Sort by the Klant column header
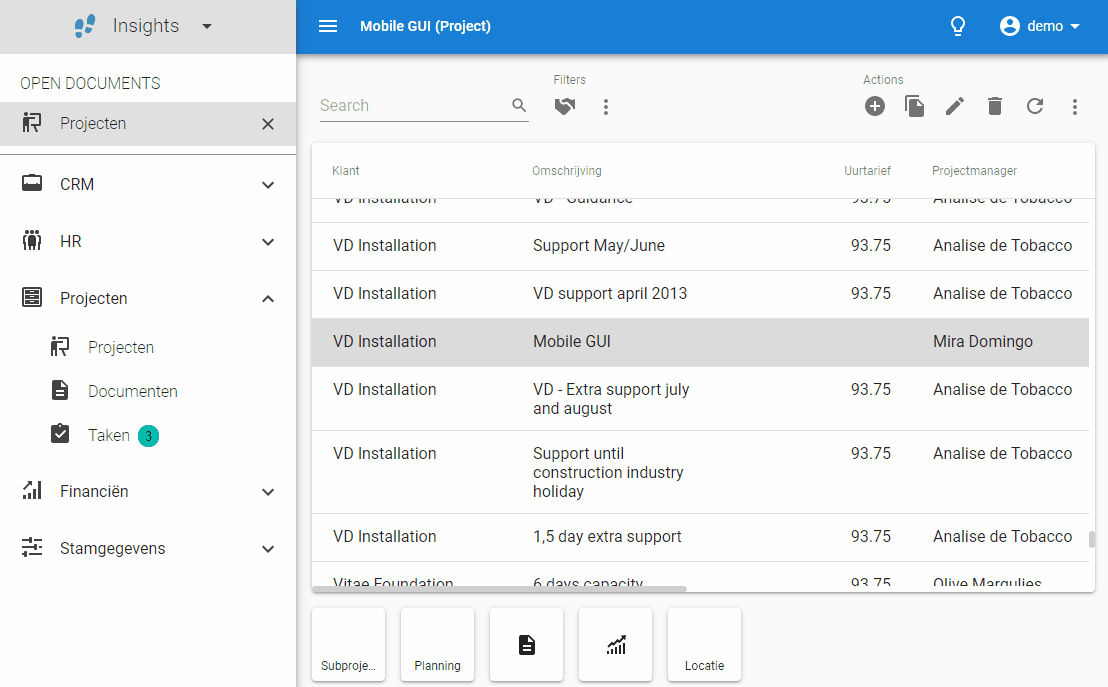Image resolution: width=1108 pixels, height=687 pixels. tap(346, 170)
